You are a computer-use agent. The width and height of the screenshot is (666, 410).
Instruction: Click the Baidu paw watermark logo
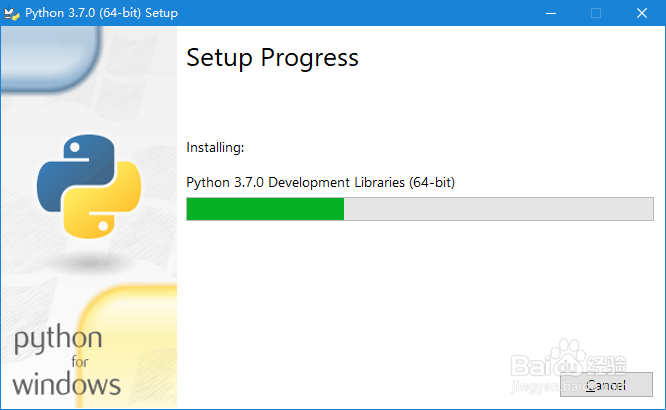tap(568, 357)
